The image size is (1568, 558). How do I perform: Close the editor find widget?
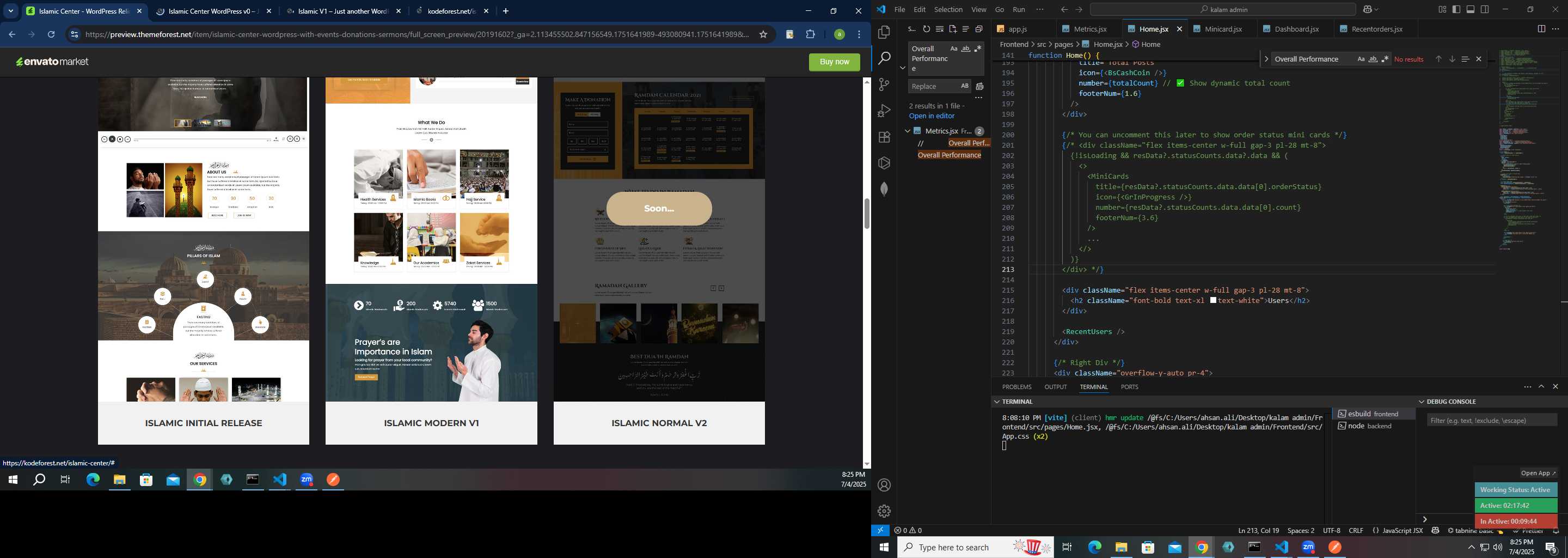[x=1479, y=59]
